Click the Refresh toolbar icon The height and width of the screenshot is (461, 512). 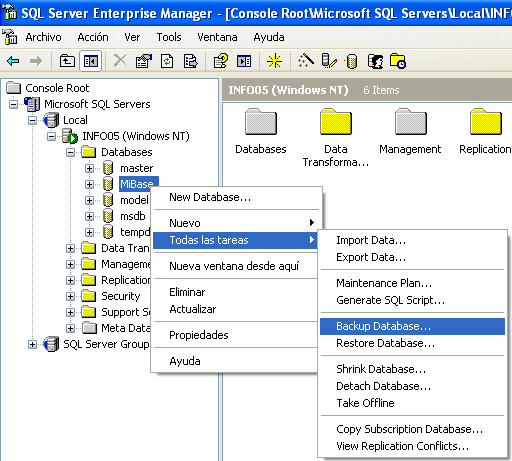[167, 61]
